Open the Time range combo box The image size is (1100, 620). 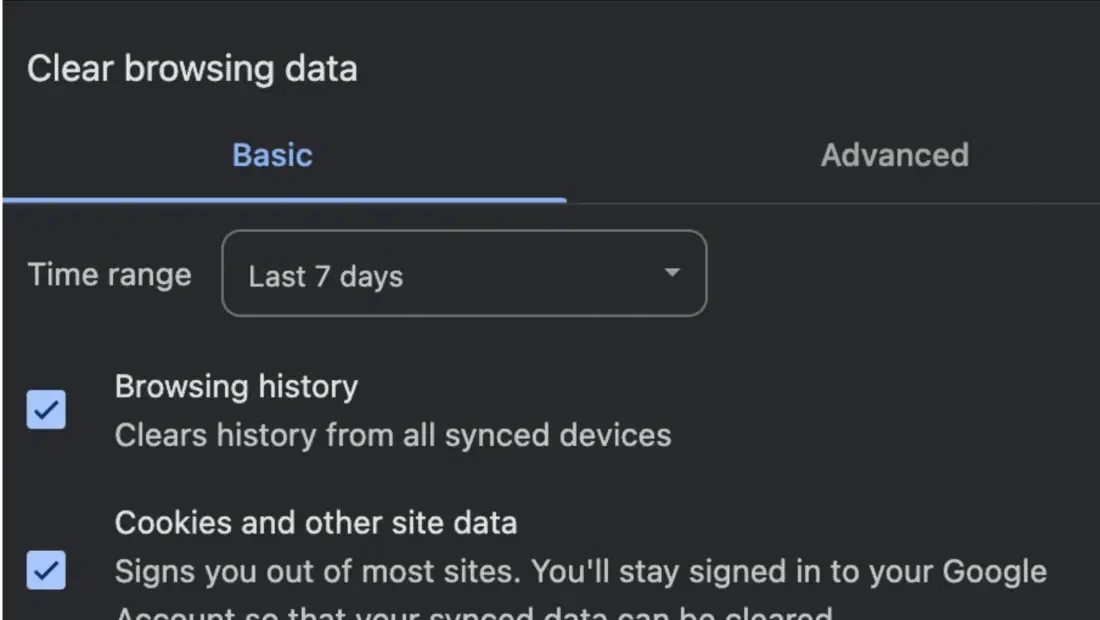click(x=463, y=274)
